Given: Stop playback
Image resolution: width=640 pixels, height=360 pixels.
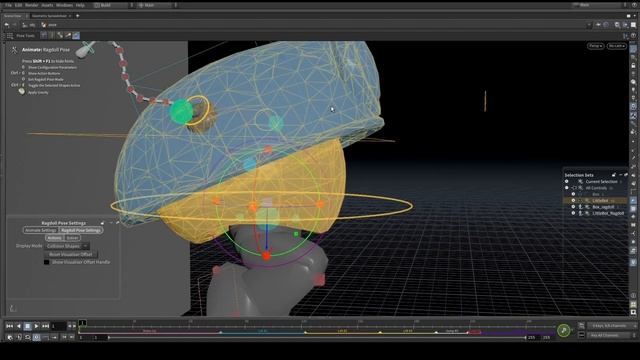Looking at the screenshot, I should 27,326.
